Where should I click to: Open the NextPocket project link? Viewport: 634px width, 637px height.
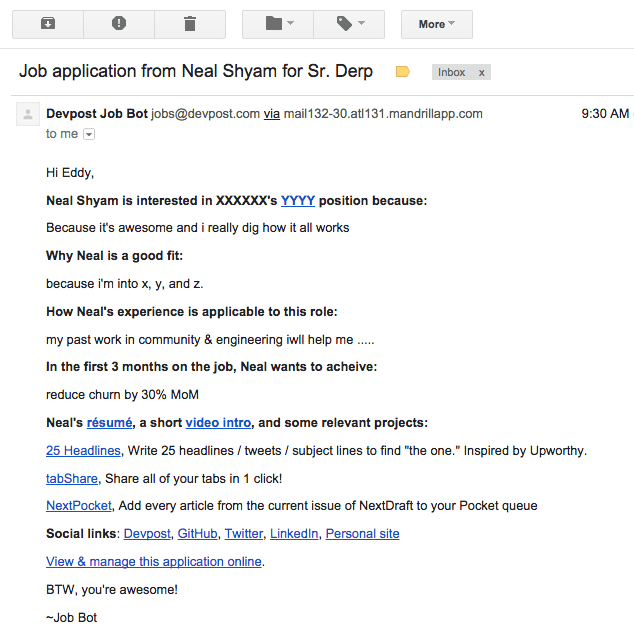pyautogui.click(x=79, y=506)
